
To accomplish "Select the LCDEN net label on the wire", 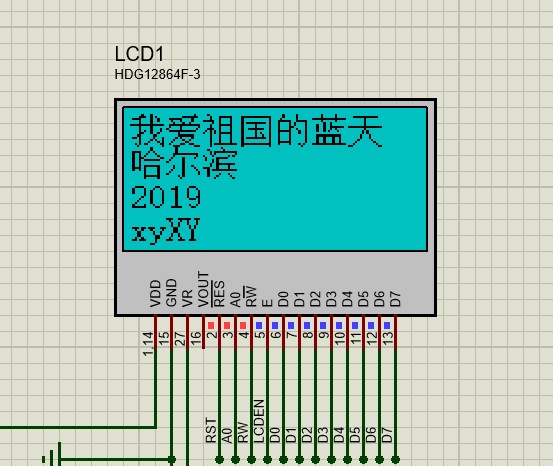I will pyautogui.click(x=259, y=421).
